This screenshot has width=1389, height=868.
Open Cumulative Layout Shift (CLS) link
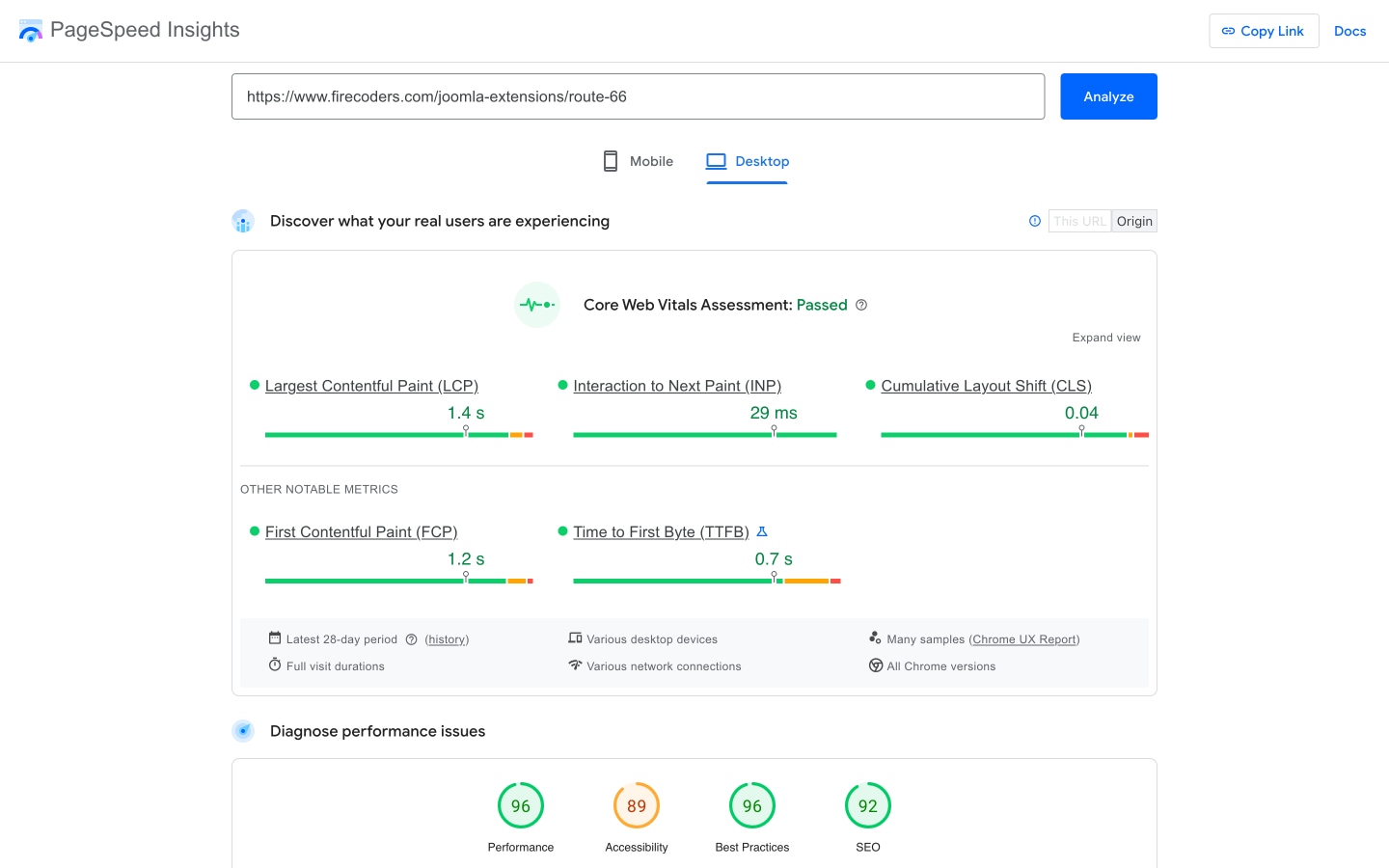986,386
